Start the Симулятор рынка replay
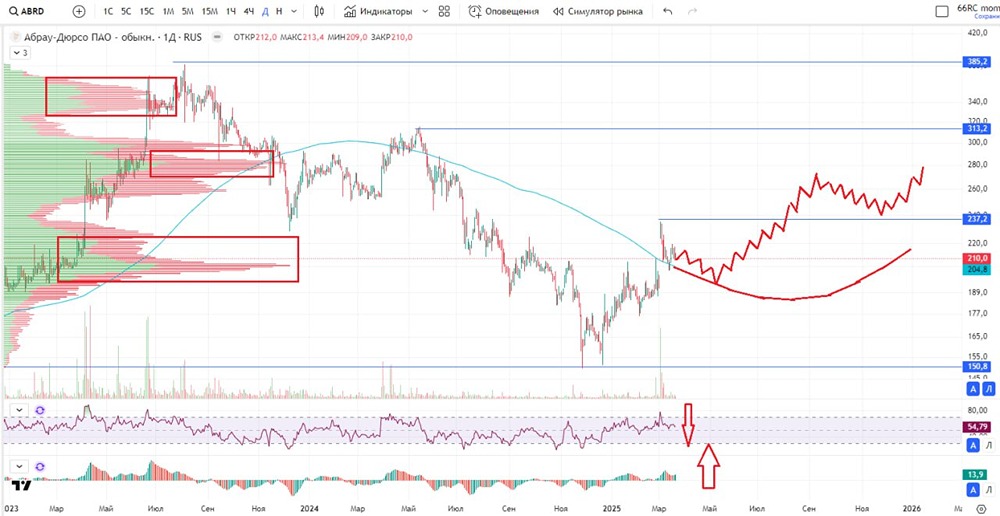 (598, 11)
